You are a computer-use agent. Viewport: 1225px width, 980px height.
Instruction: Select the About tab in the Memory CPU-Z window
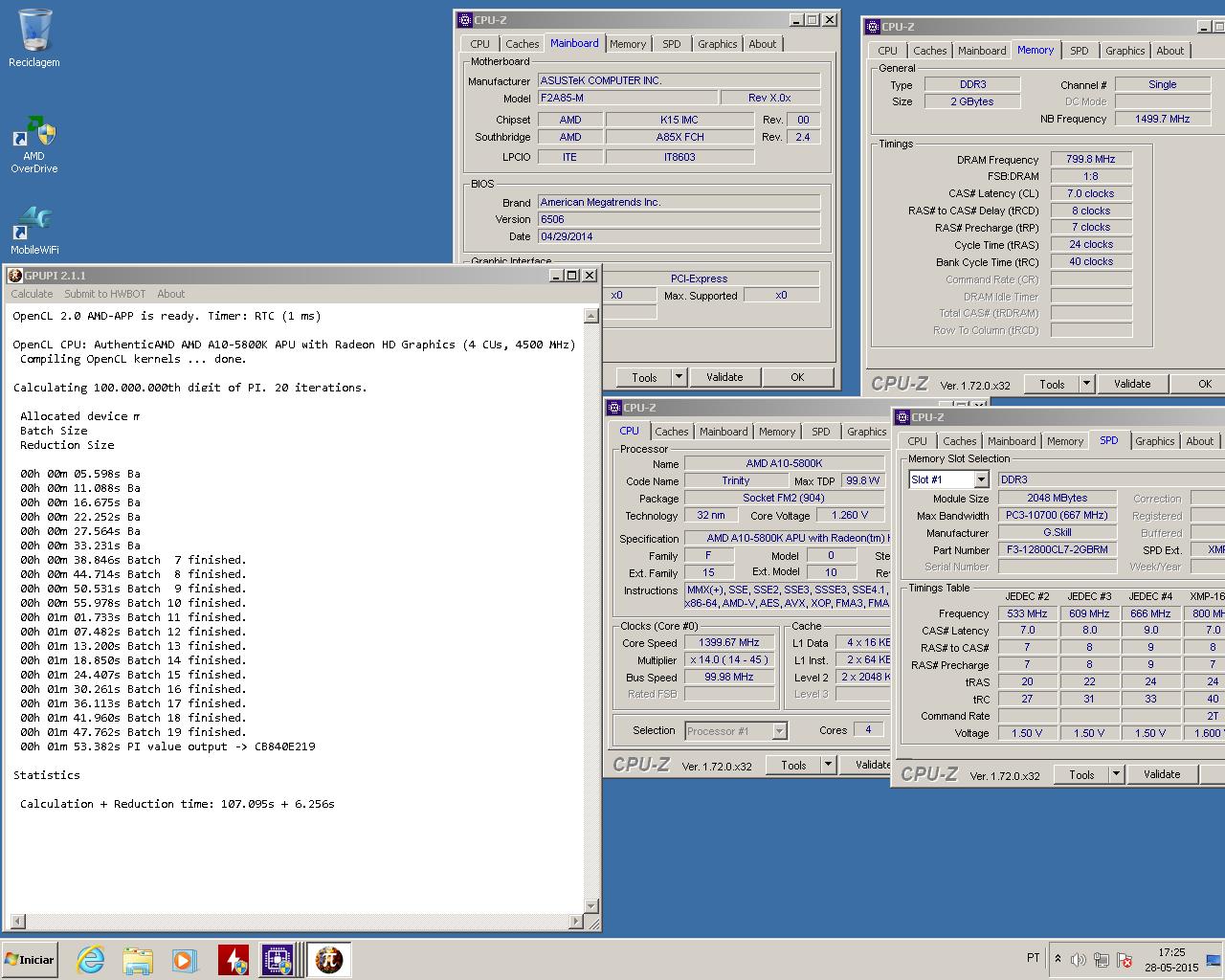pos(1170,51)
